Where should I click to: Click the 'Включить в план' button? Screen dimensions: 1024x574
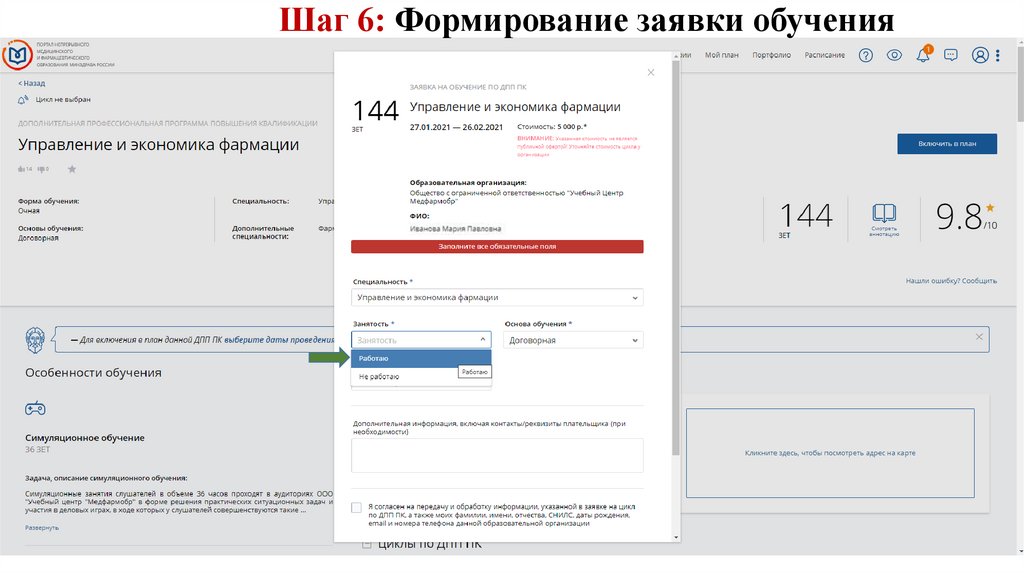tap(947, 144)
